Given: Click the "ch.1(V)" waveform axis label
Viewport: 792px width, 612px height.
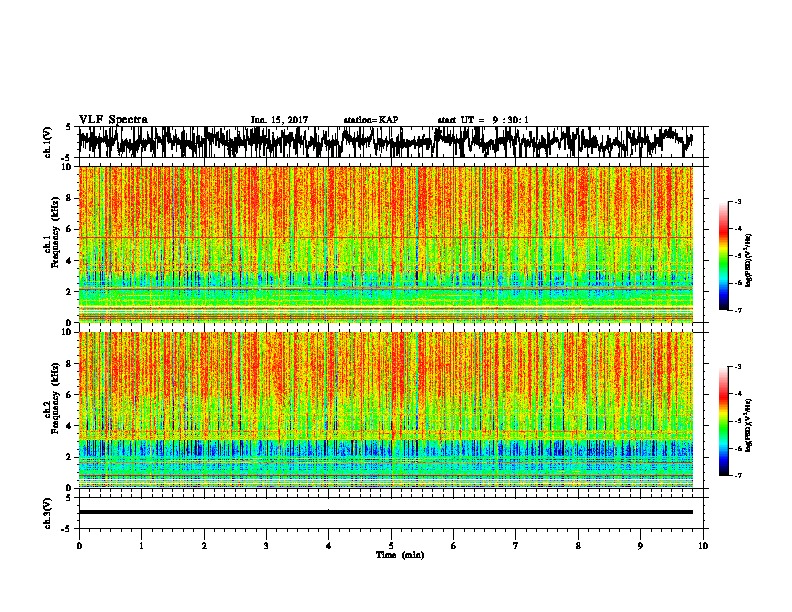Looking at the screenshot, I should [x=47, y=142].
